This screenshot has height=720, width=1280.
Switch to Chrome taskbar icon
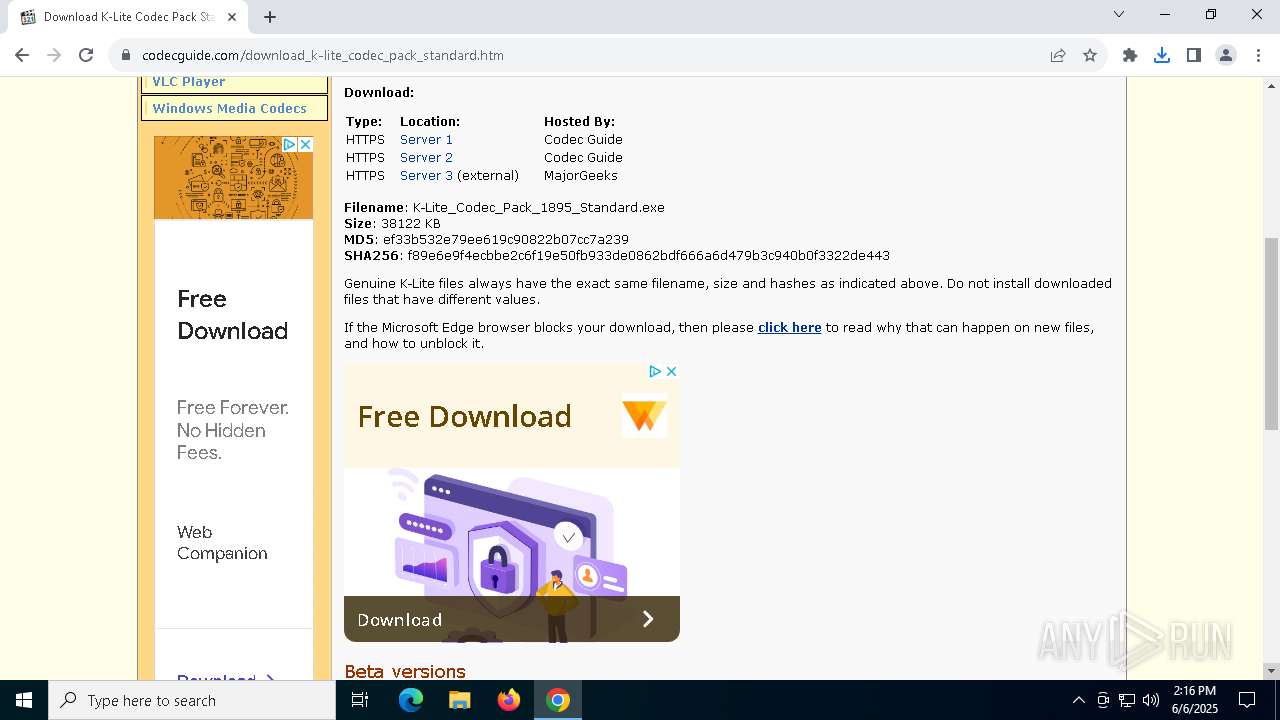(558, 700)
